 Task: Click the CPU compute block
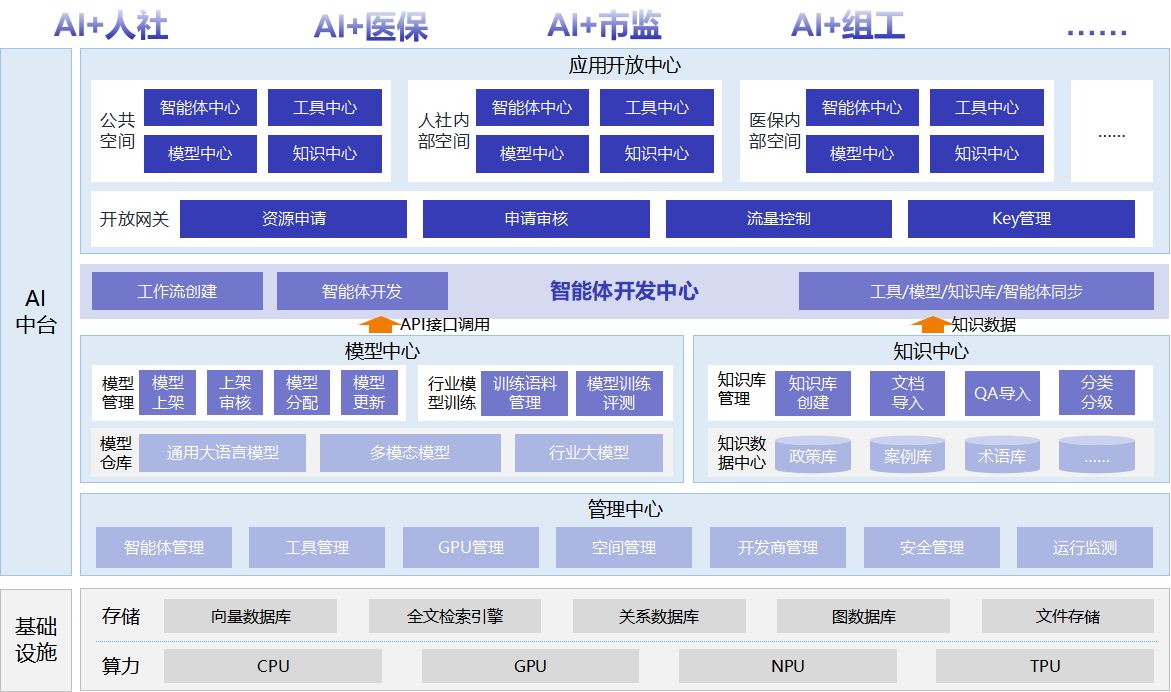pyautogui.click(x=273, y=666)
